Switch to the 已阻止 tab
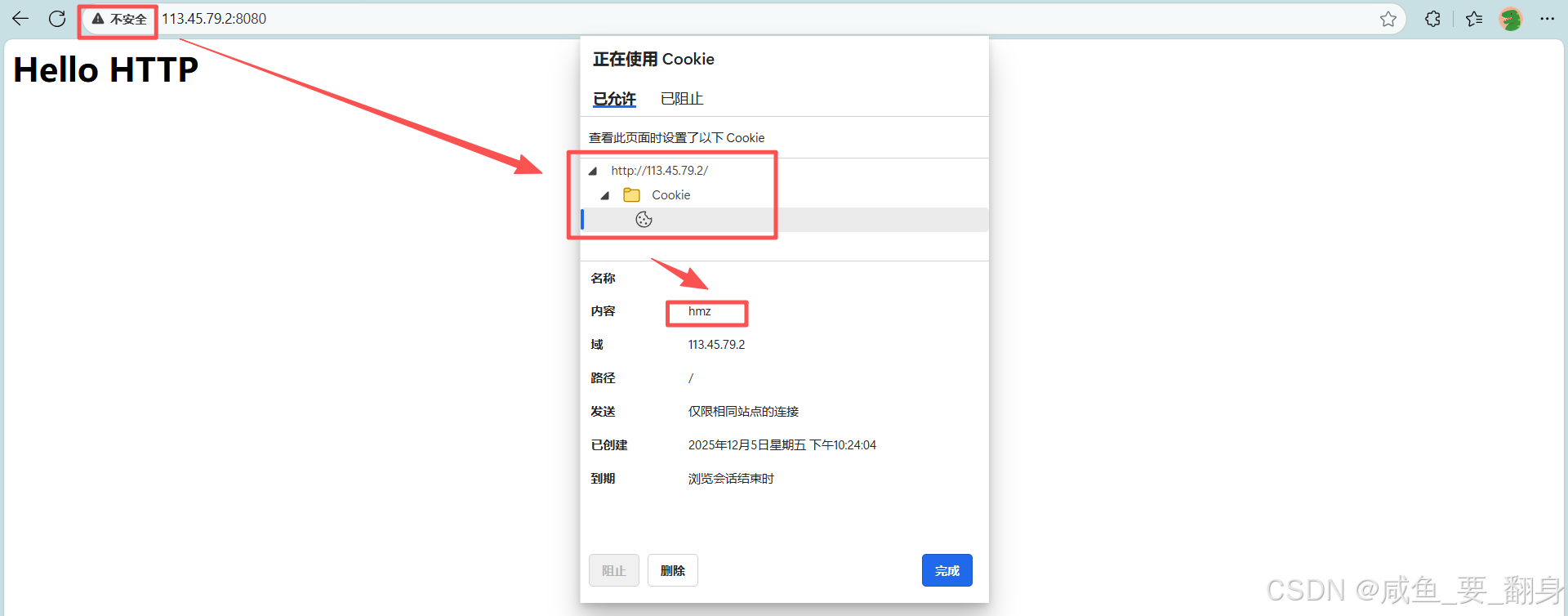The image size is (1568, 616). [682, 99]
